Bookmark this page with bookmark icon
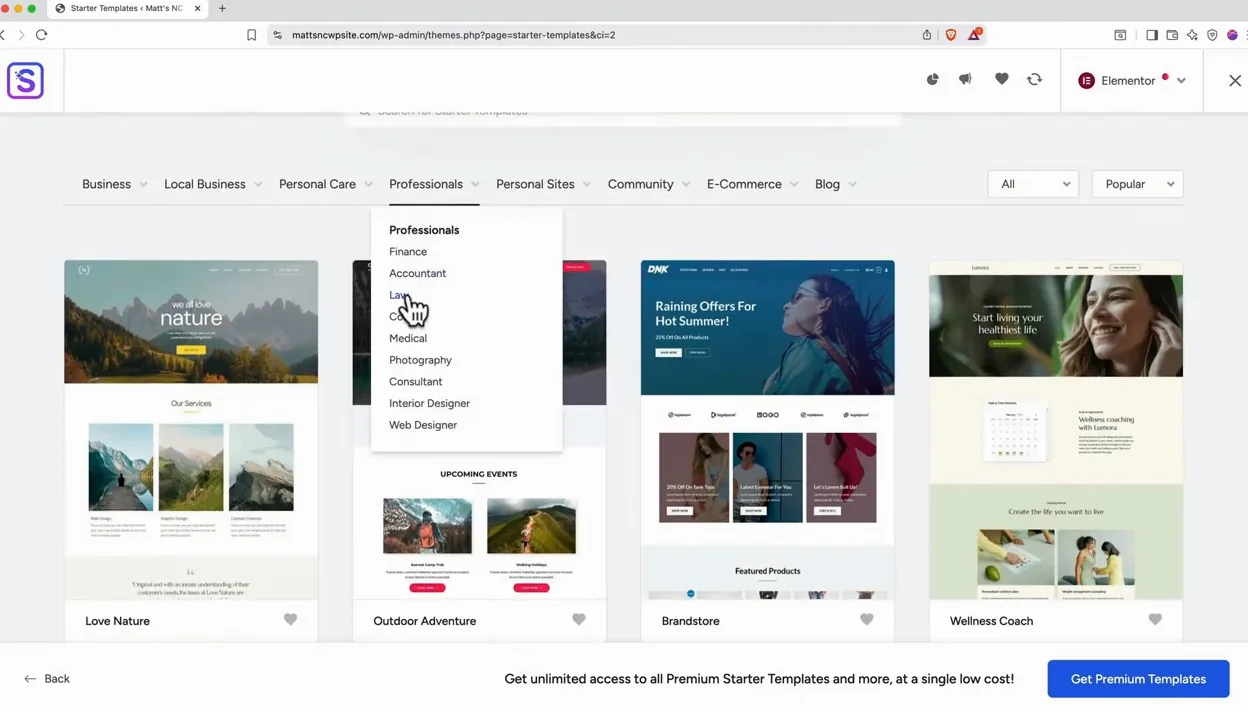The width and height of the screenshot is (1248, 712). [x=251, y=35]
